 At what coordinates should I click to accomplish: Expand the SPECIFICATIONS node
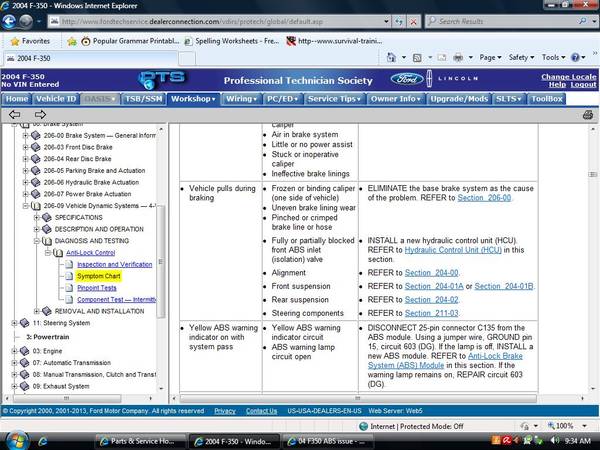(37, 218)
